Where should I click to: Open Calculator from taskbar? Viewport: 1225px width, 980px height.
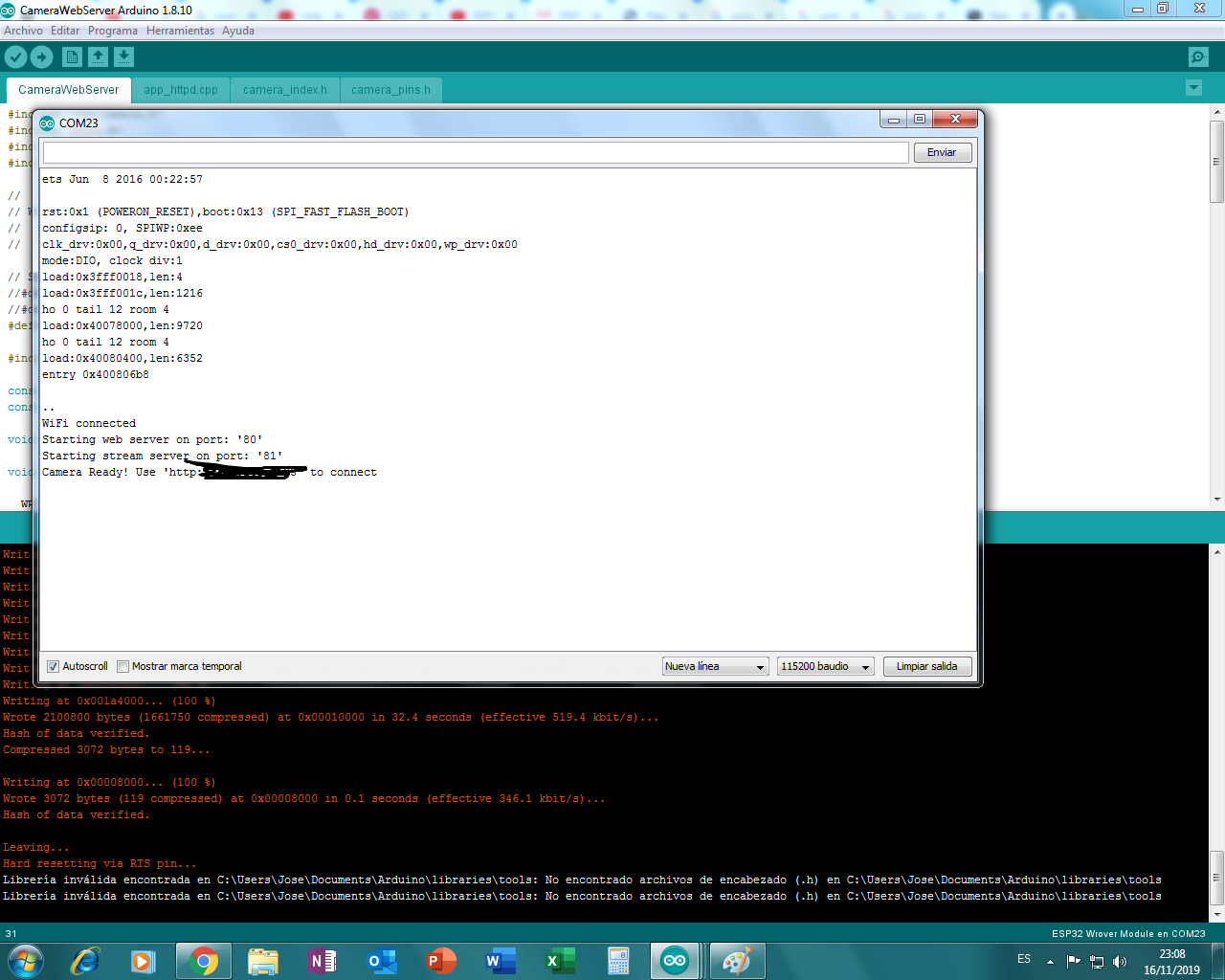click(618, 961)
